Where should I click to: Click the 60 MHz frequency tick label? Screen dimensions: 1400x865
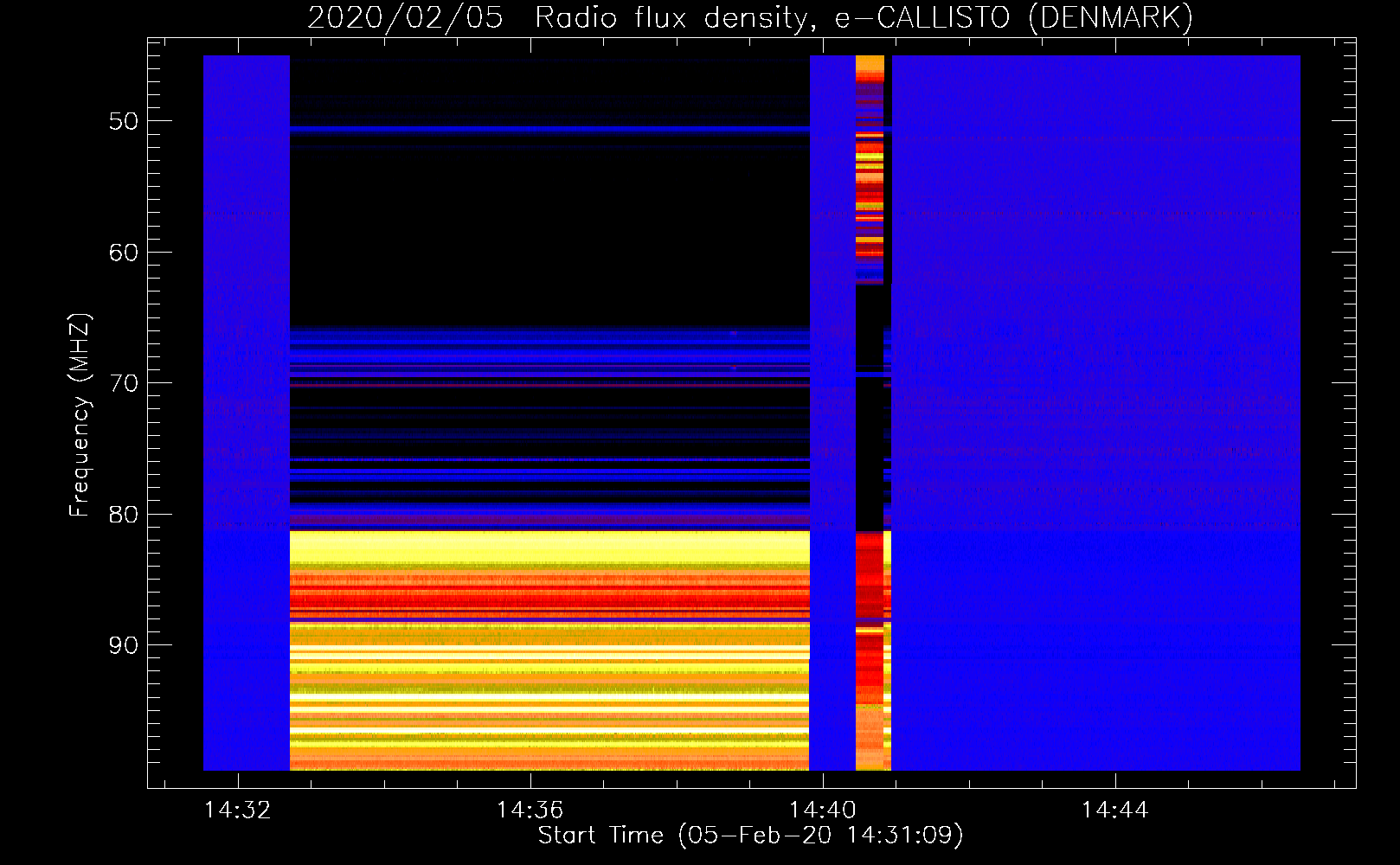pos(124,253)
